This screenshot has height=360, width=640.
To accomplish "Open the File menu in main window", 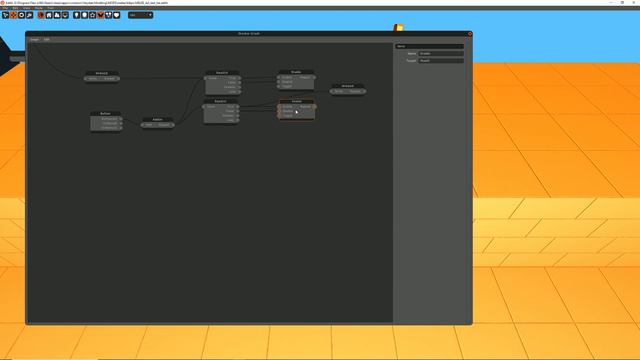I will [x=5, y=8].
